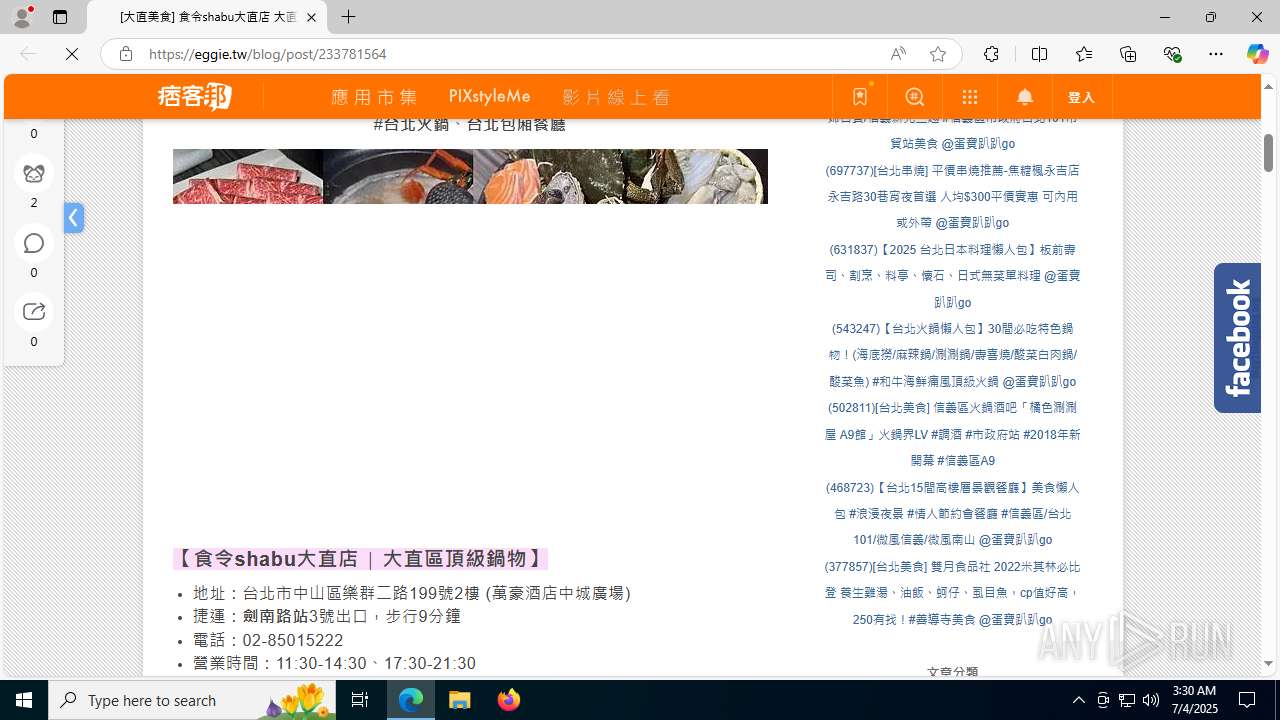Click the 登入 login button
The height and width of the screenshot is (720, 1280).
tap(1082, 97)
